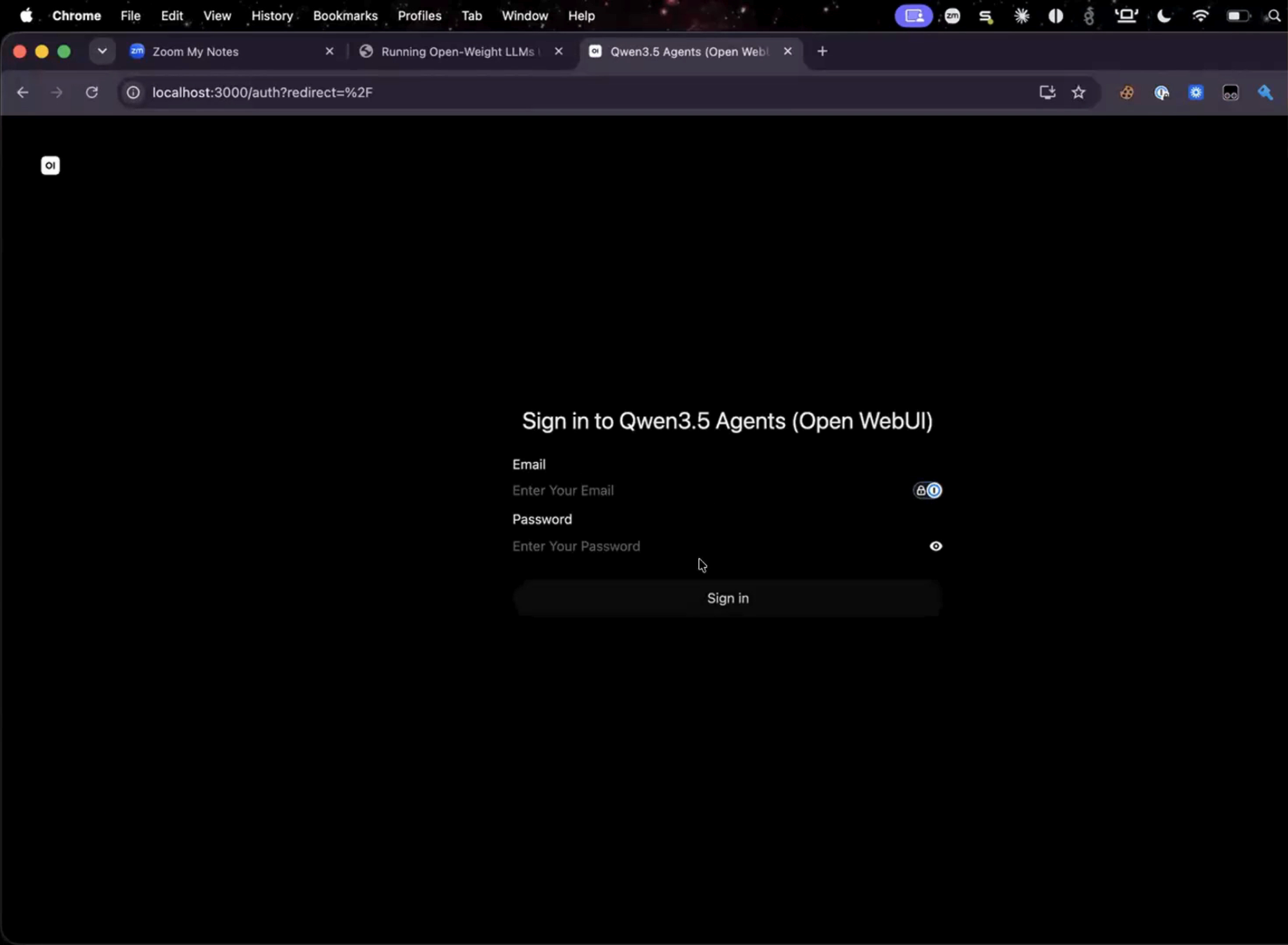Close the Qwen3.5 Agents tab
This screenshot has height=945, width=1288.
tap(788, 51)
